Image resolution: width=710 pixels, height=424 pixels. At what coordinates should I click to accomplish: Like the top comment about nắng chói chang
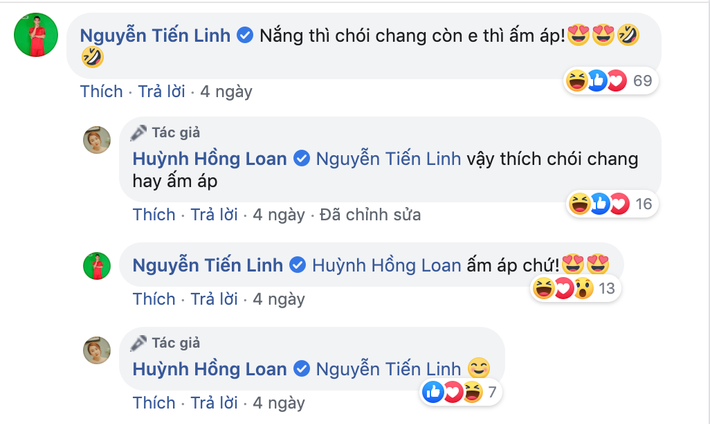(x=101, y=91)
